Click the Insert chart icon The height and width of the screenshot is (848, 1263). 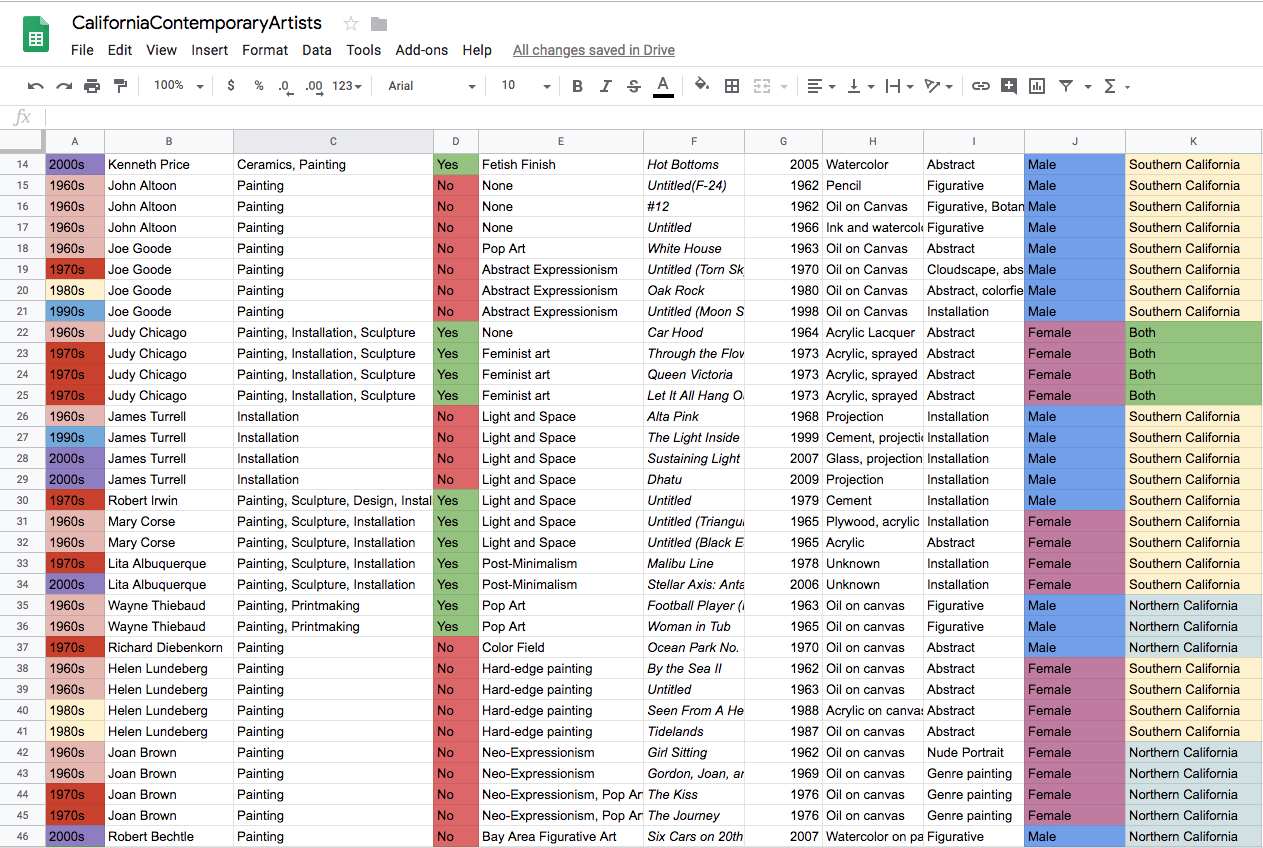pyautogui.click(x=1037, y=86)
